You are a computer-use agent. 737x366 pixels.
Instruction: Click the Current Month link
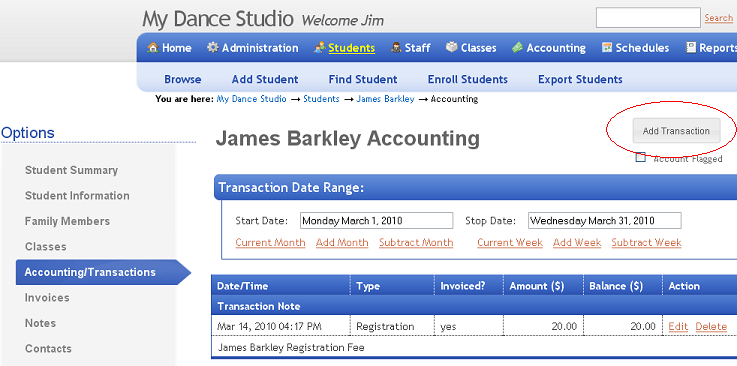(270, 243)
